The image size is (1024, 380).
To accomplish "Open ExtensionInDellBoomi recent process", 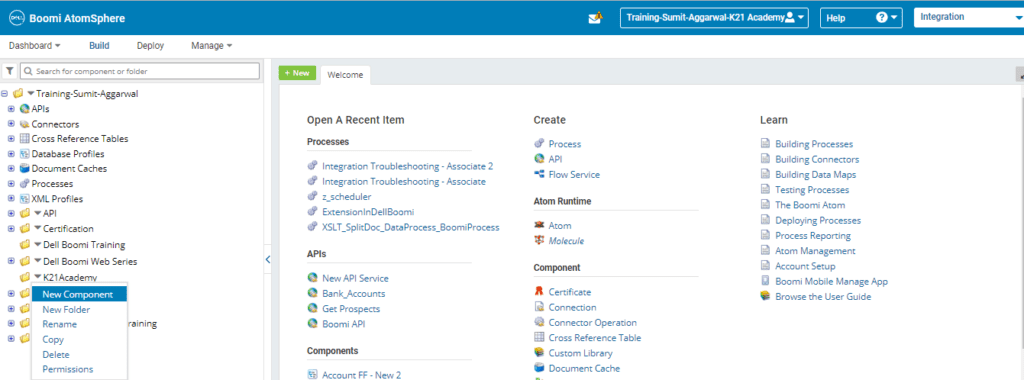I will point(368,212).
